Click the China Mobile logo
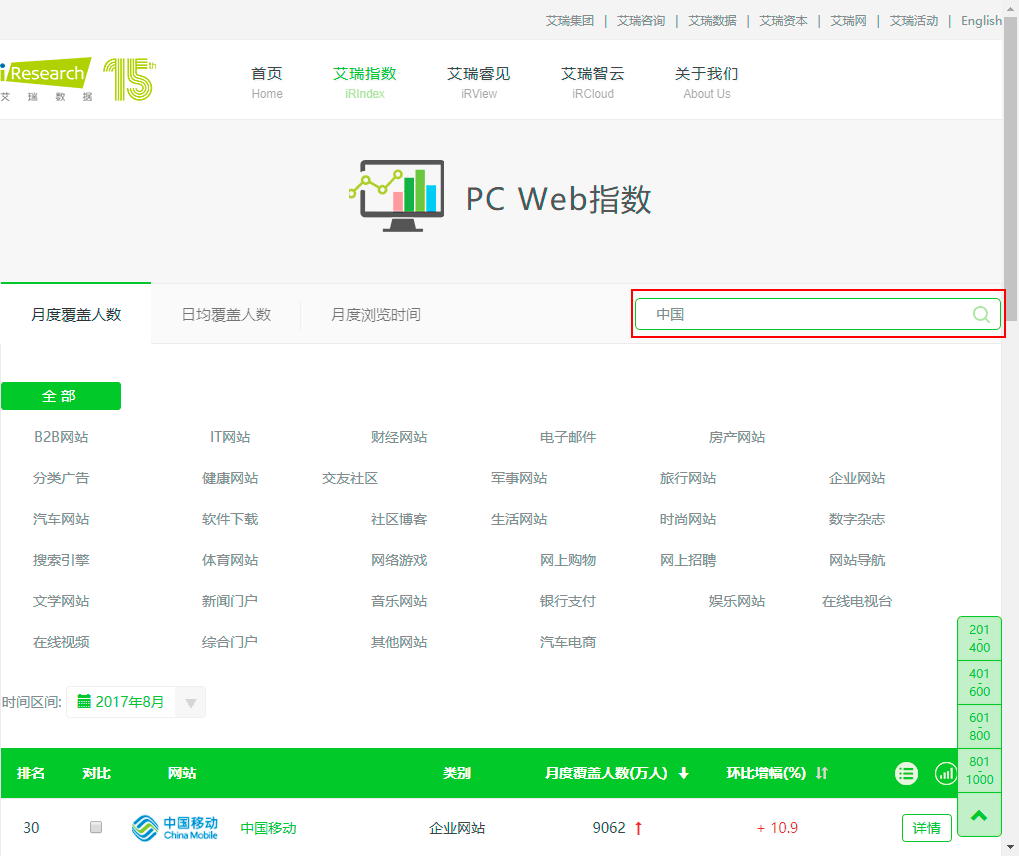 click(174, 828)
